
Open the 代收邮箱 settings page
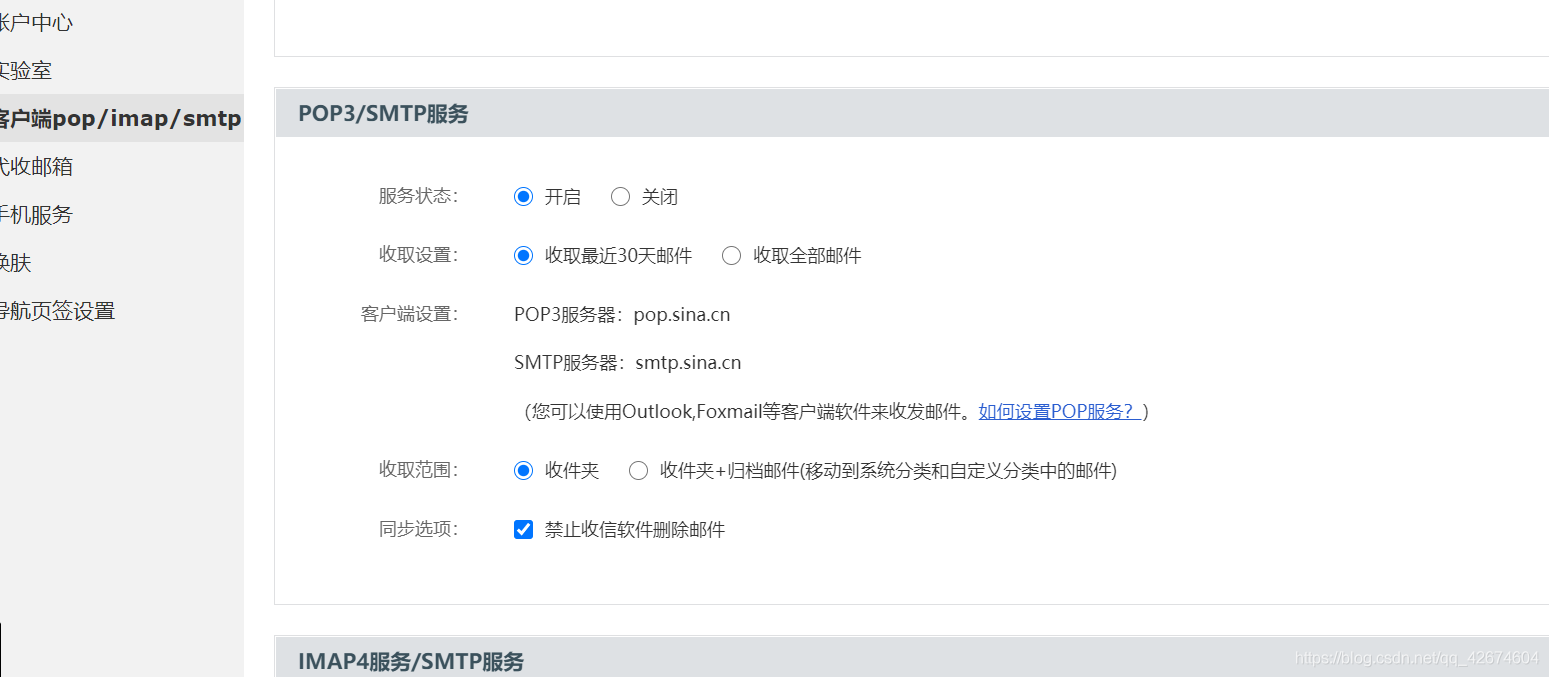[x=35, y=165]
